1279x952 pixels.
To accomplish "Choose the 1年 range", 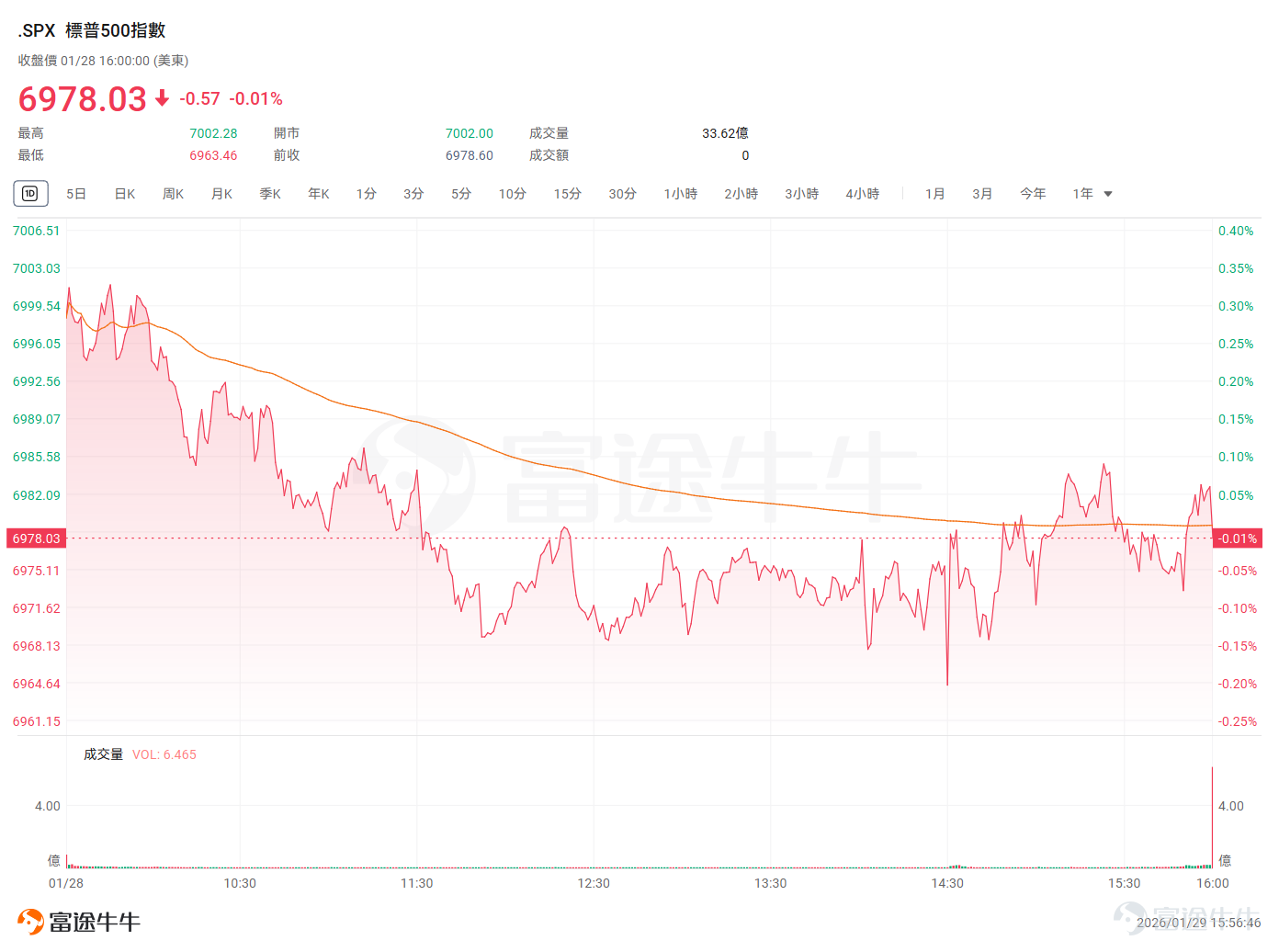I will [x=1083, y=194].
